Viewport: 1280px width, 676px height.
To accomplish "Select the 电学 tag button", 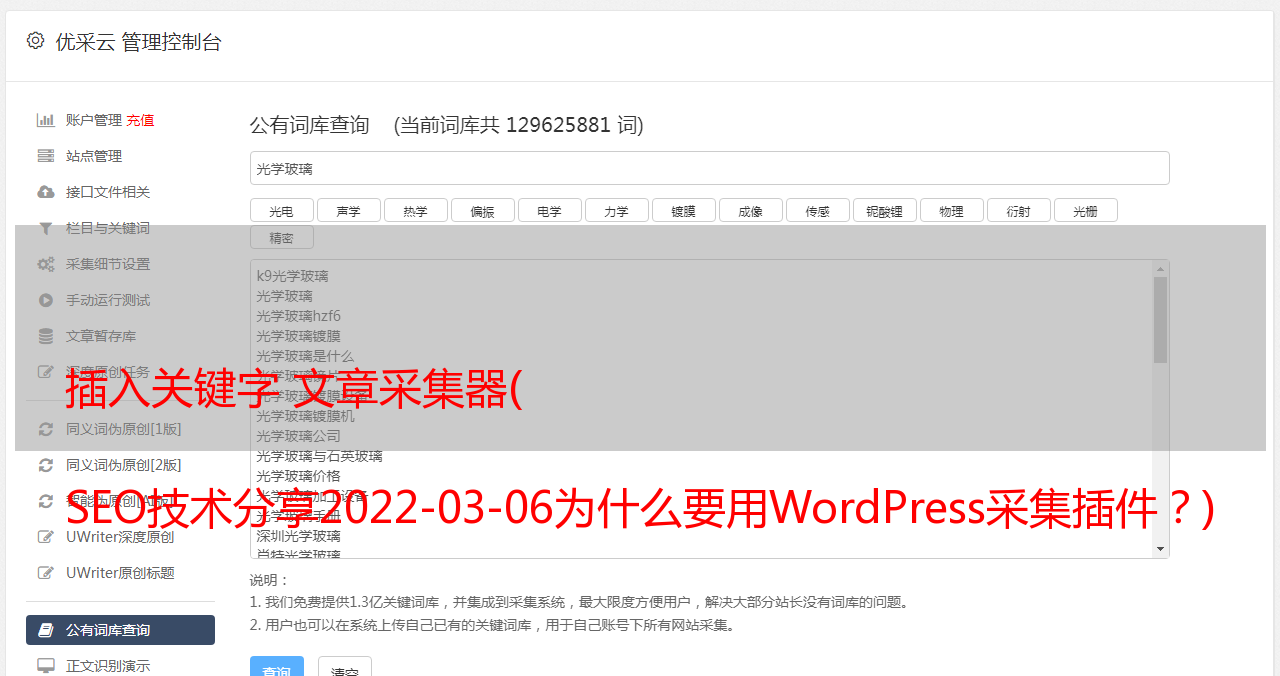I will click(549, 210).
